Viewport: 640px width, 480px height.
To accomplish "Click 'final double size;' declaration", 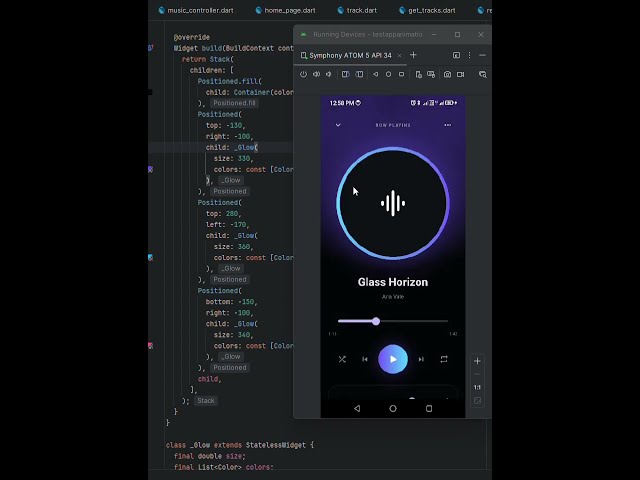I will pyautogui.click(x=210, y=456).
